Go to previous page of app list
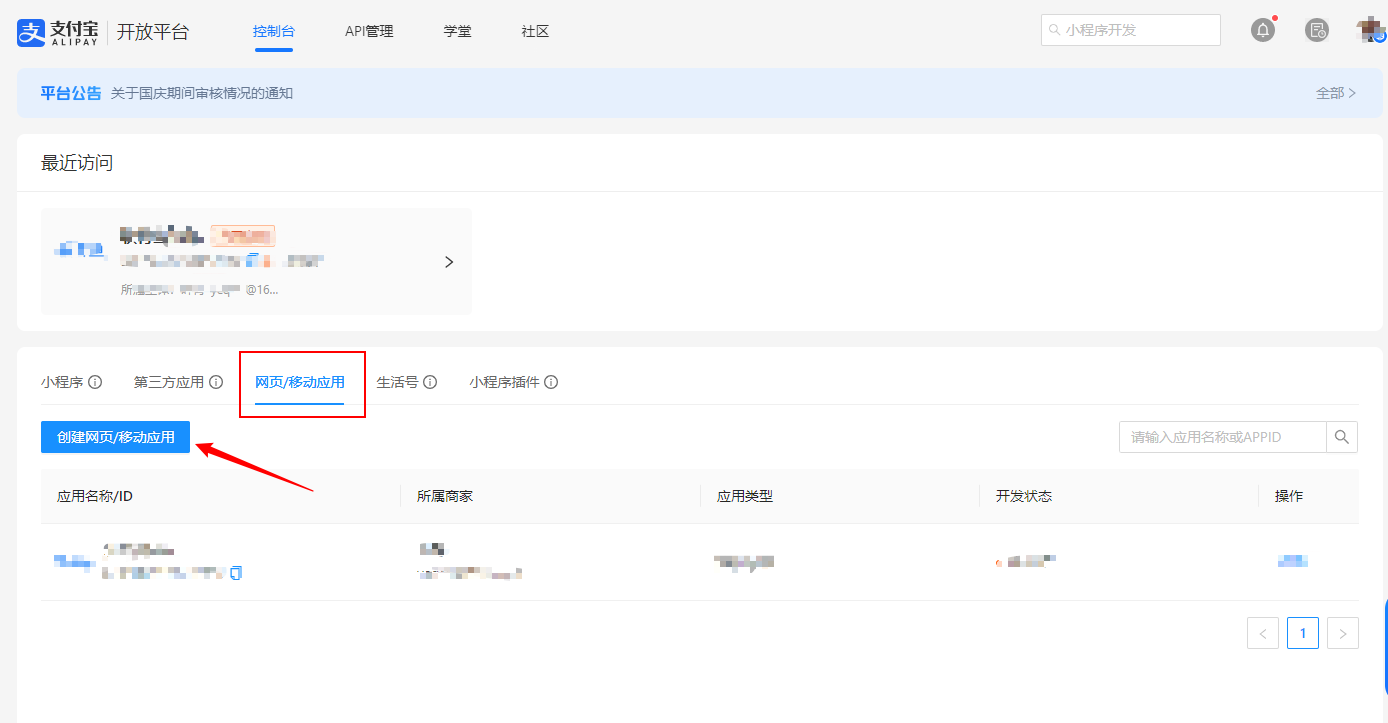Screen dimensions: 1388x723 pos(1263,633)
